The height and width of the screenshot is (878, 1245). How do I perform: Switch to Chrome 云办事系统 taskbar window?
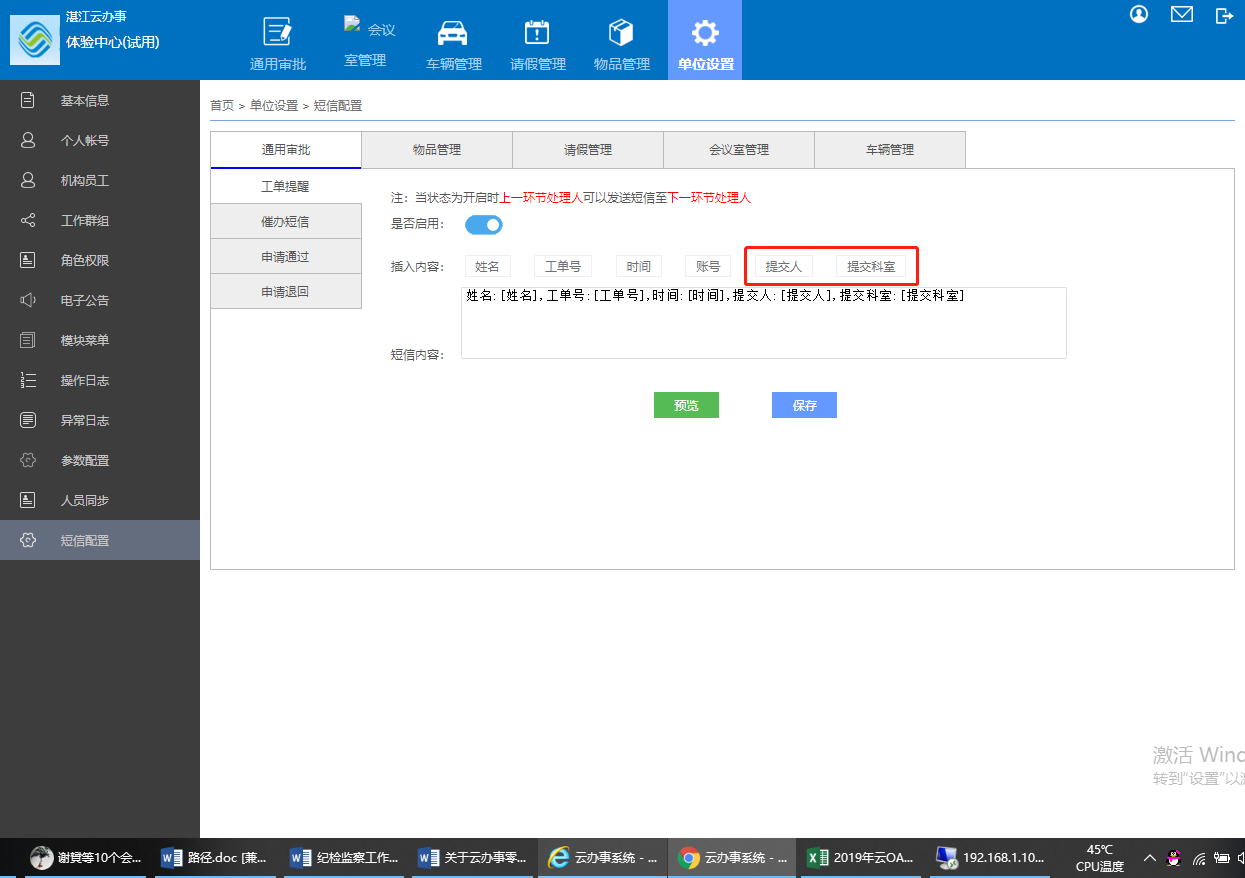(x=733, y=857)
